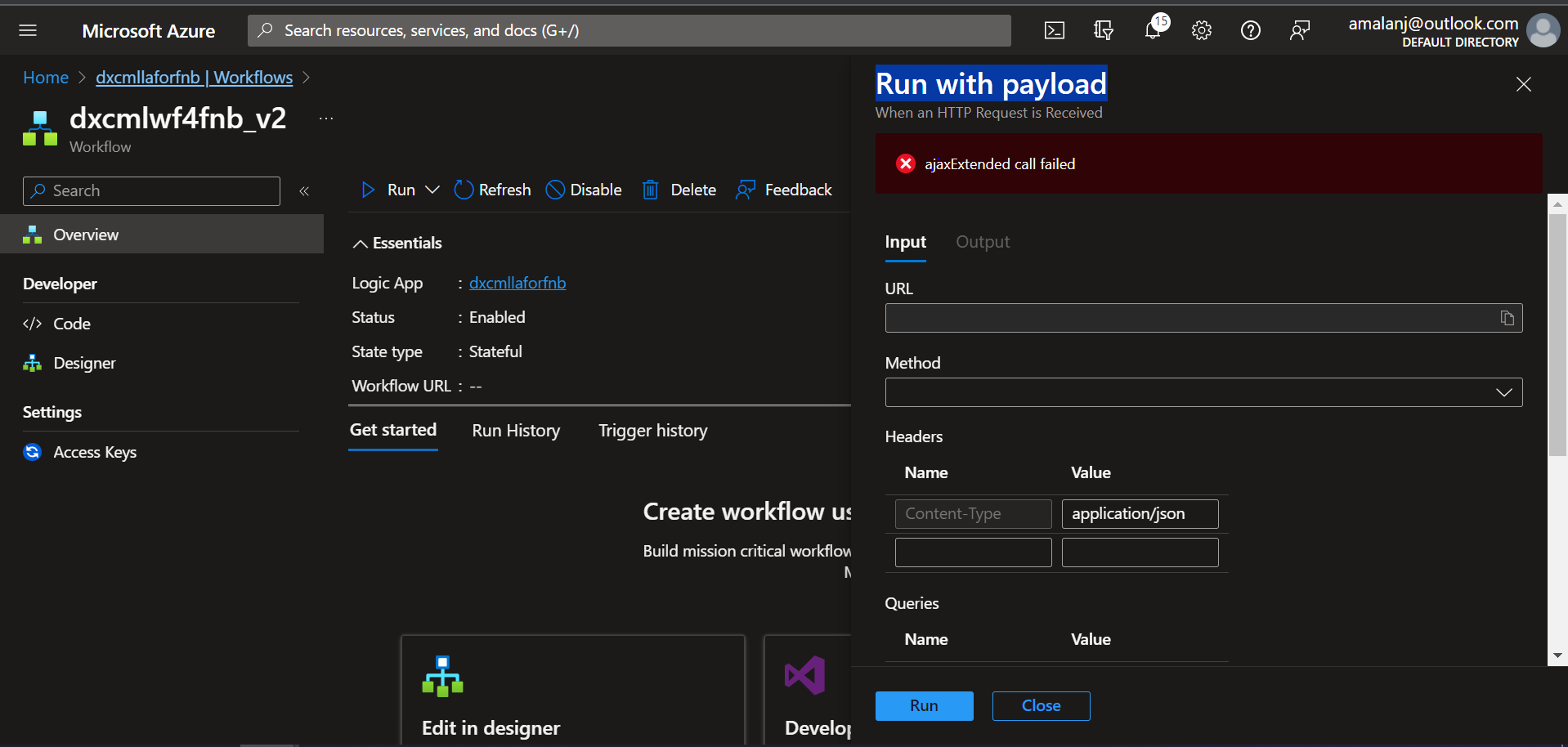Screen dimensions: 1568x747
Task: Delete the workflow
Action: pos(679,190)
